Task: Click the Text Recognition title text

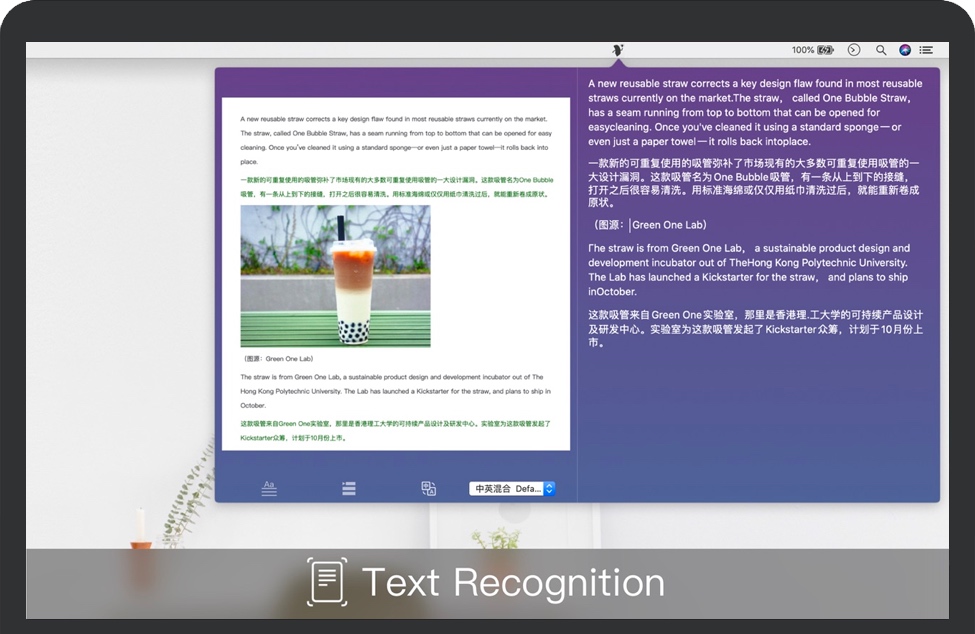Action: tap(513, 582)
